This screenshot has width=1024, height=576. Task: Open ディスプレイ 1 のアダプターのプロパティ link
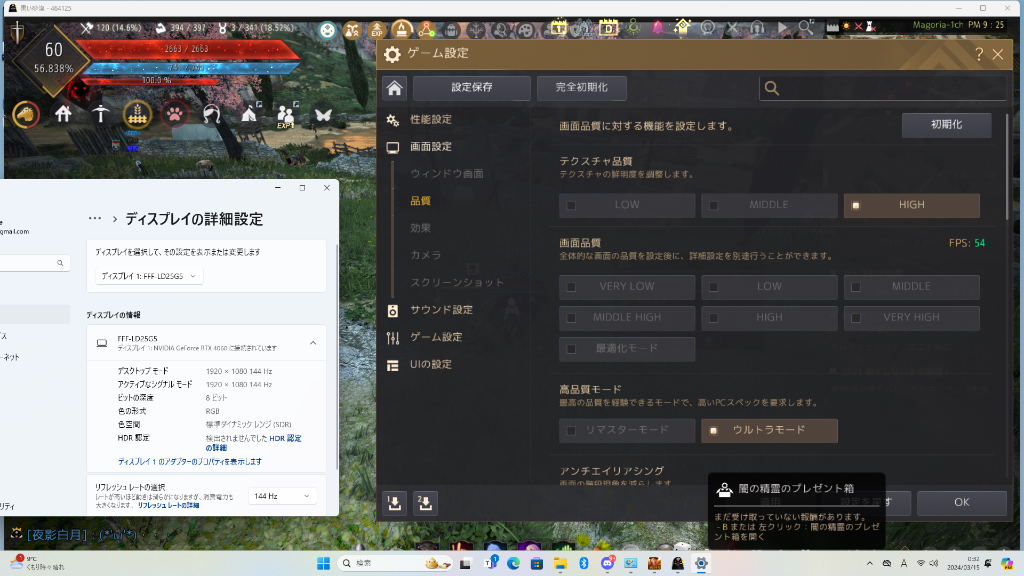pos(189,462)
